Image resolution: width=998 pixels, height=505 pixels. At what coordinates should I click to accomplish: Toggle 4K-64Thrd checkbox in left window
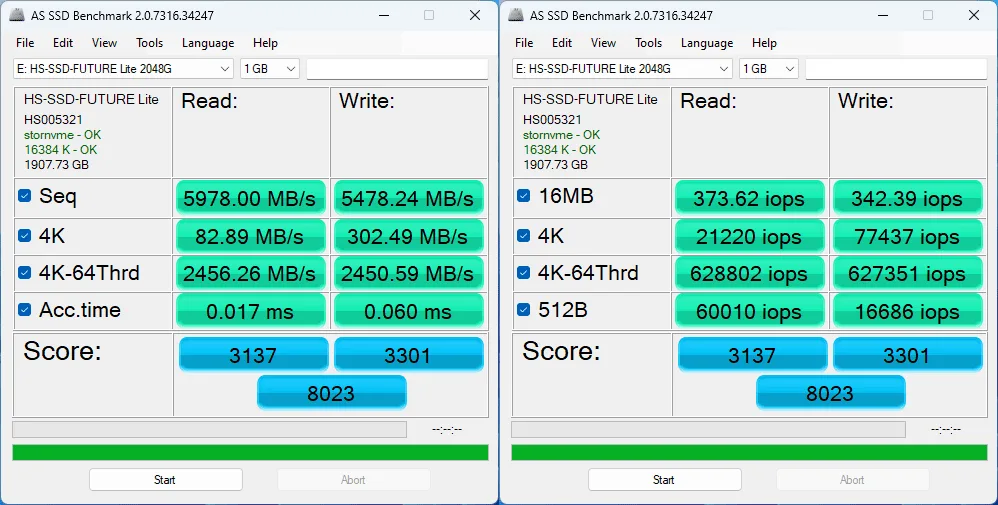[x=25, y=273]
